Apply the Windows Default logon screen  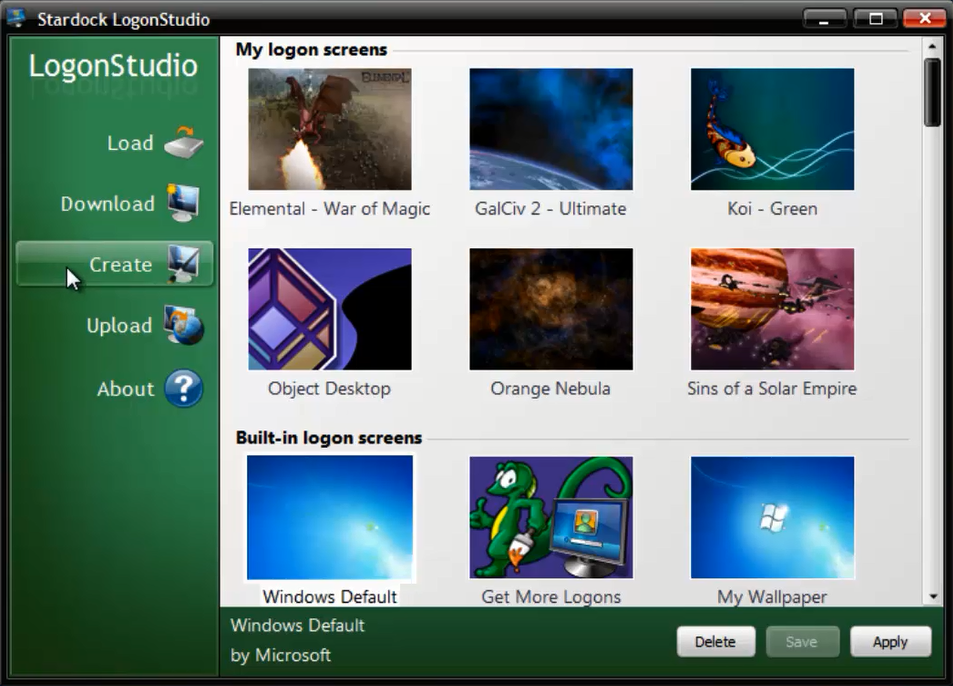[889, 641]
